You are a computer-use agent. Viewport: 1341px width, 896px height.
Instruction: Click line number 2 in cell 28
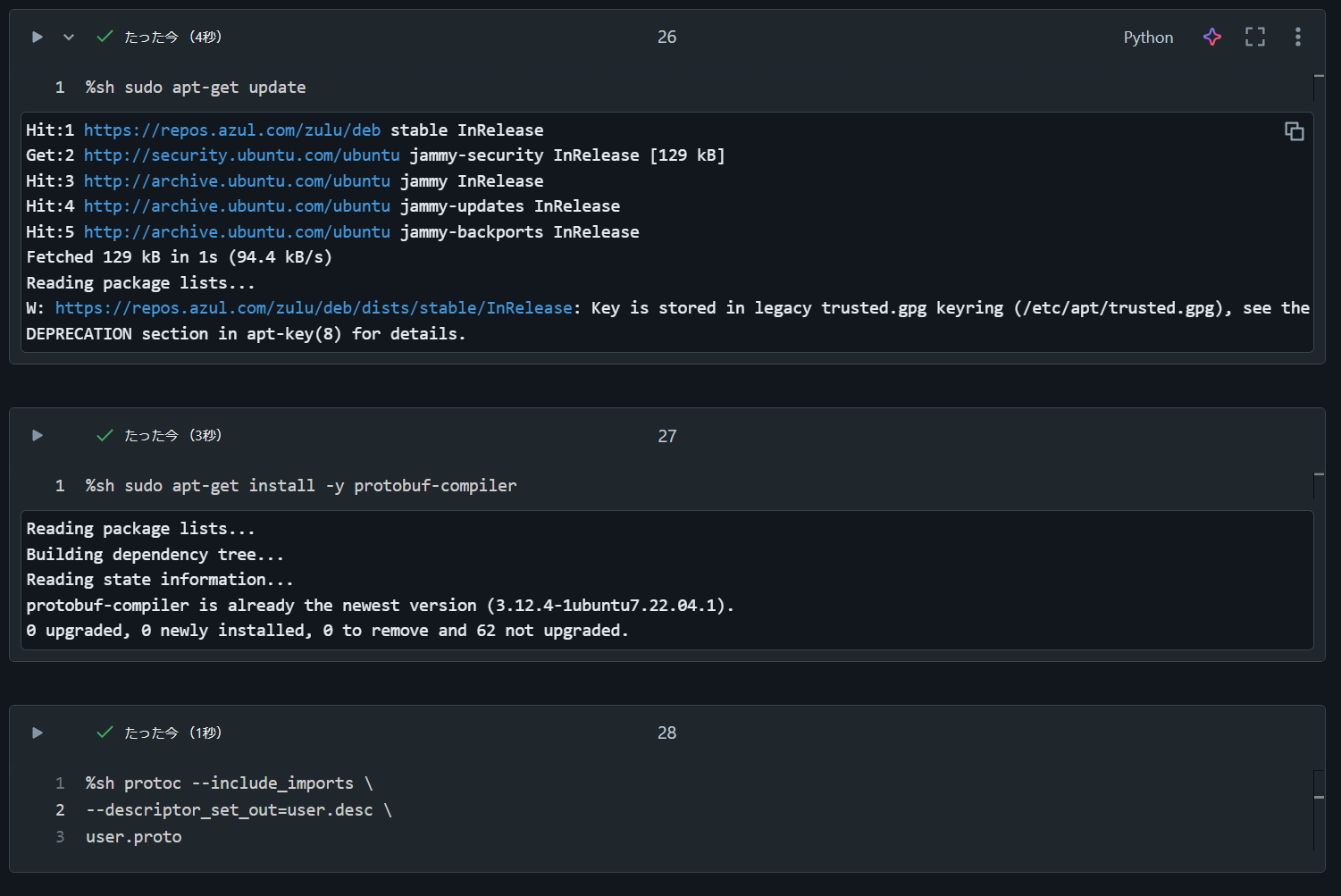pos(60,810)
